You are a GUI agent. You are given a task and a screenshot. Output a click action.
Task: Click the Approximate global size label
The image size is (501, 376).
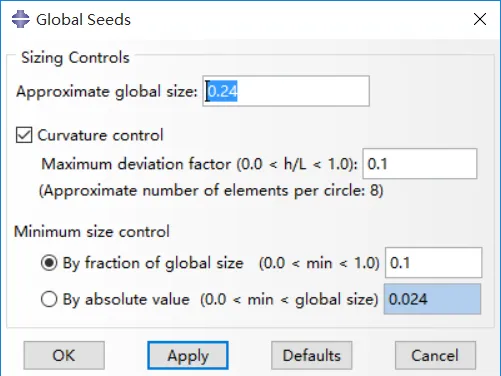tap(107, 91)
